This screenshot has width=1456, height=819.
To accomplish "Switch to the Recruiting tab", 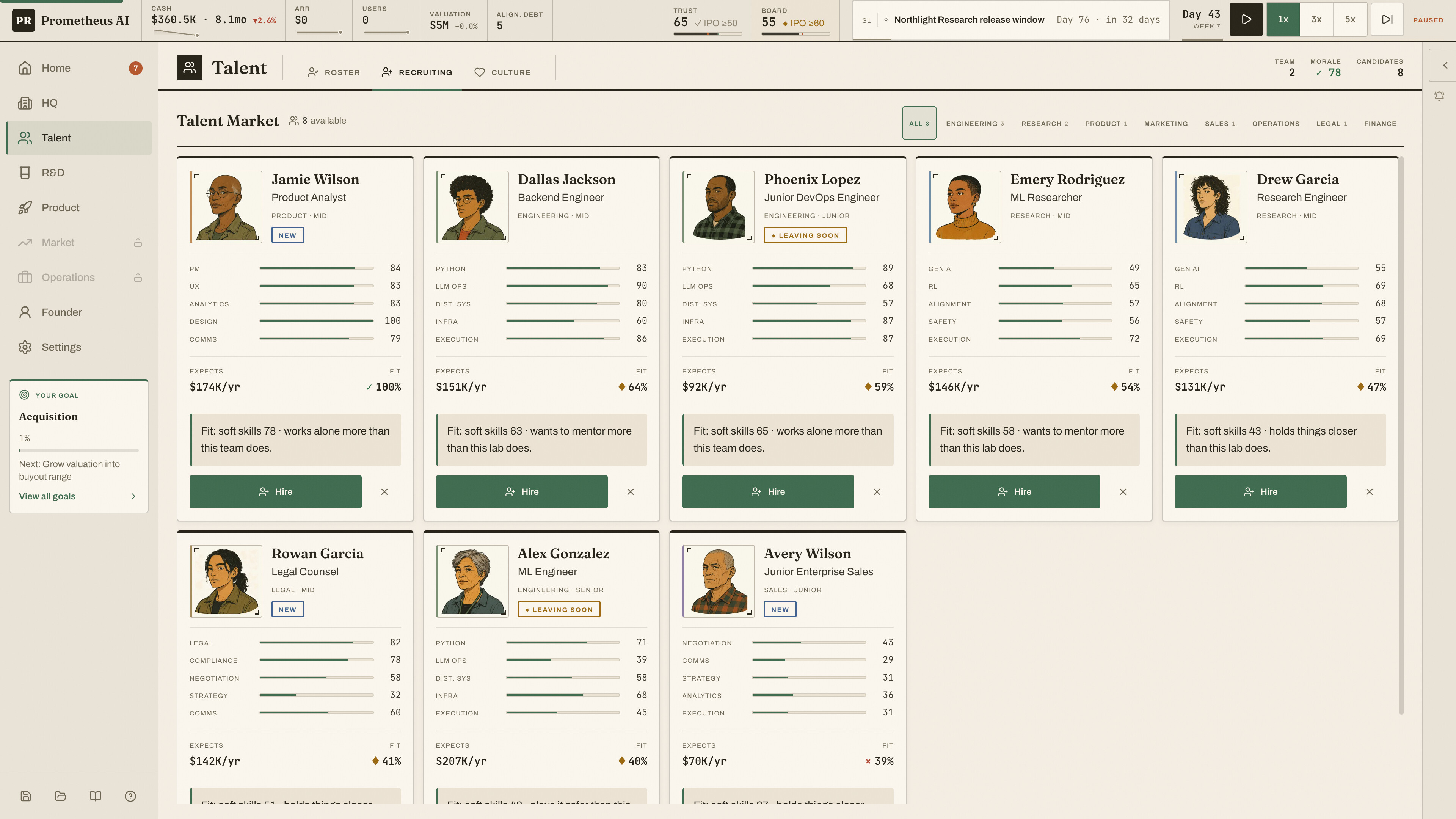I will point(417,72).
